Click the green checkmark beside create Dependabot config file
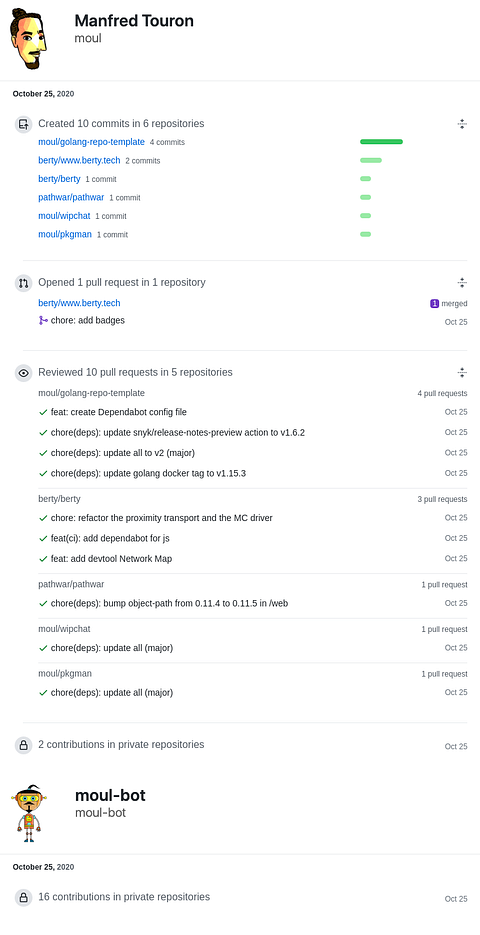 (43, 412)
